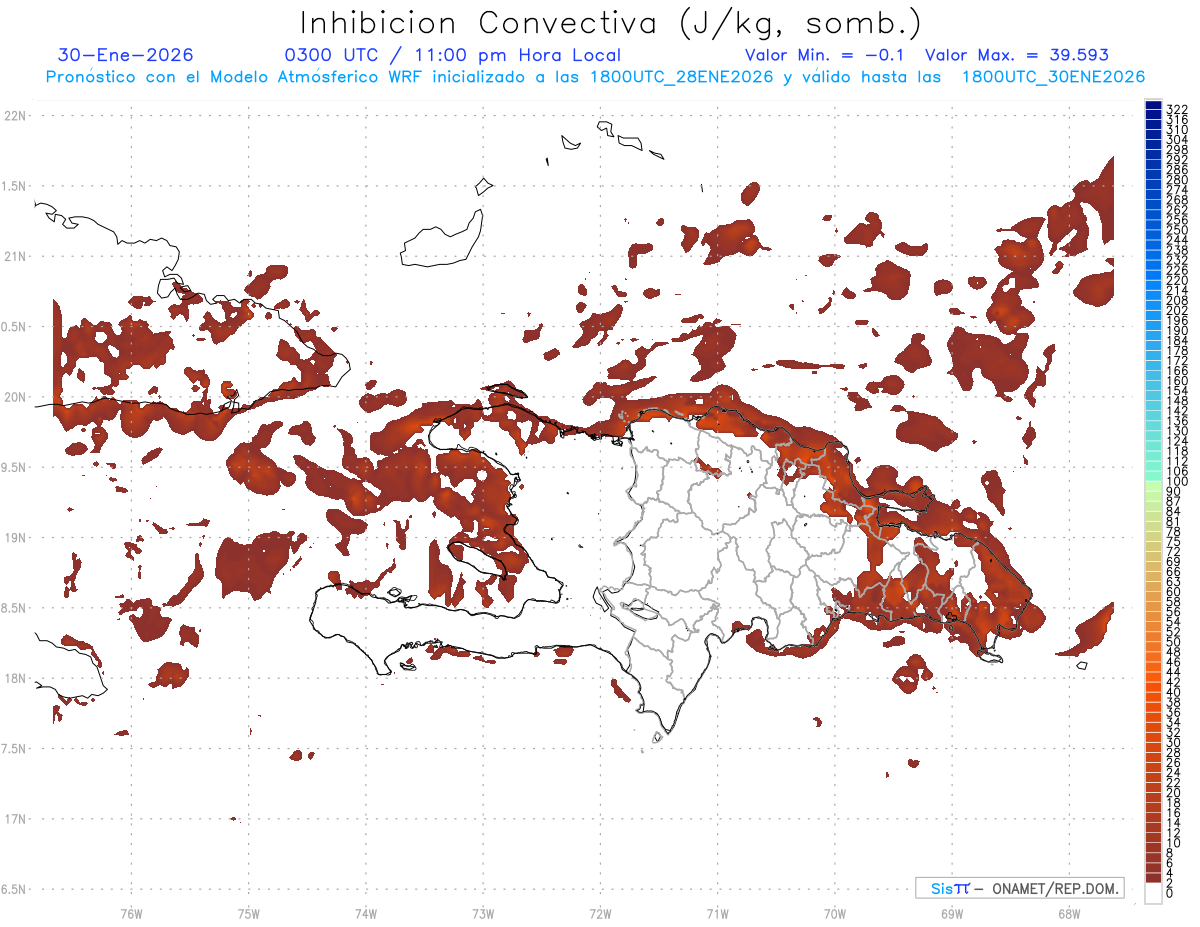Screen dimensions: 1200x927
Task: Click the "Valor Max. = 39.593" value
Action: click(1017, 55)
